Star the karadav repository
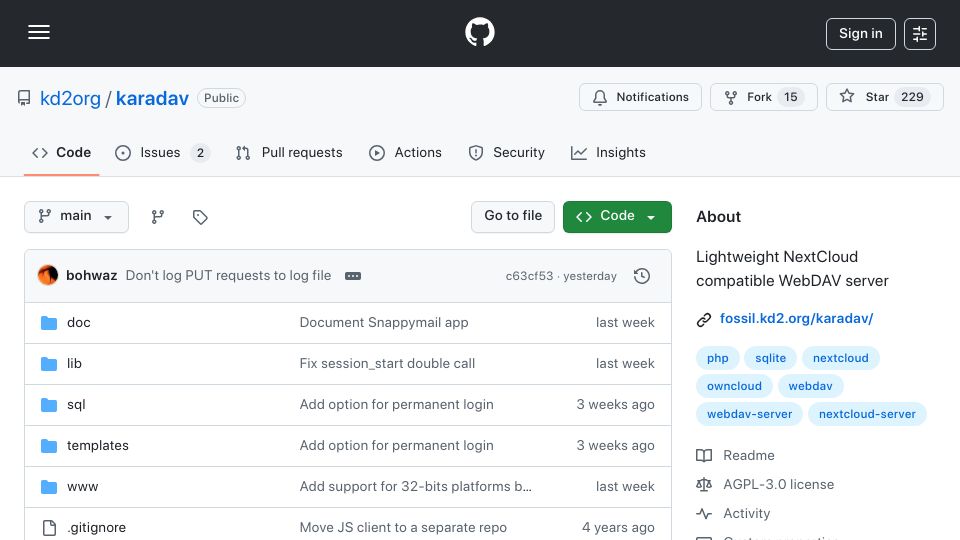This screenshot has height=540, width=960. [x=884, y=97]
